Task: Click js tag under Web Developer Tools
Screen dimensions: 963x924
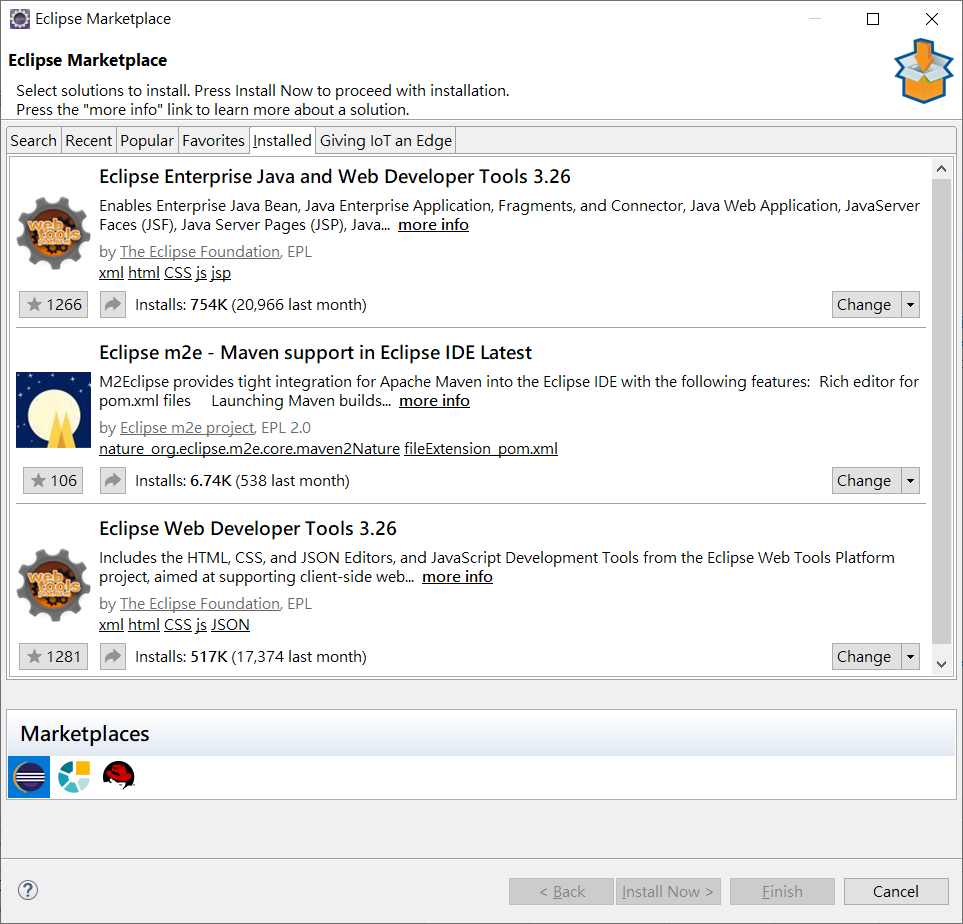Action: tap(201, 625)
